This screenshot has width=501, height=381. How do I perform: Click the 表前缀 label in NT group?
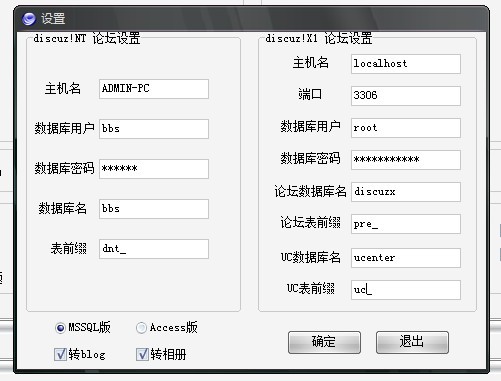pyautogui.click(x=69, y=248)
